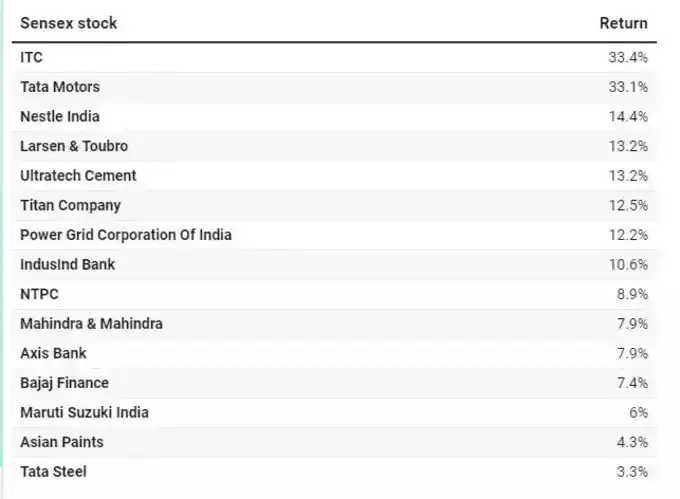Image resolution: width=680 pixels, height=499 pixels.
Task: Select the Tata Motors stock name
Action: (x=60, y=87)
